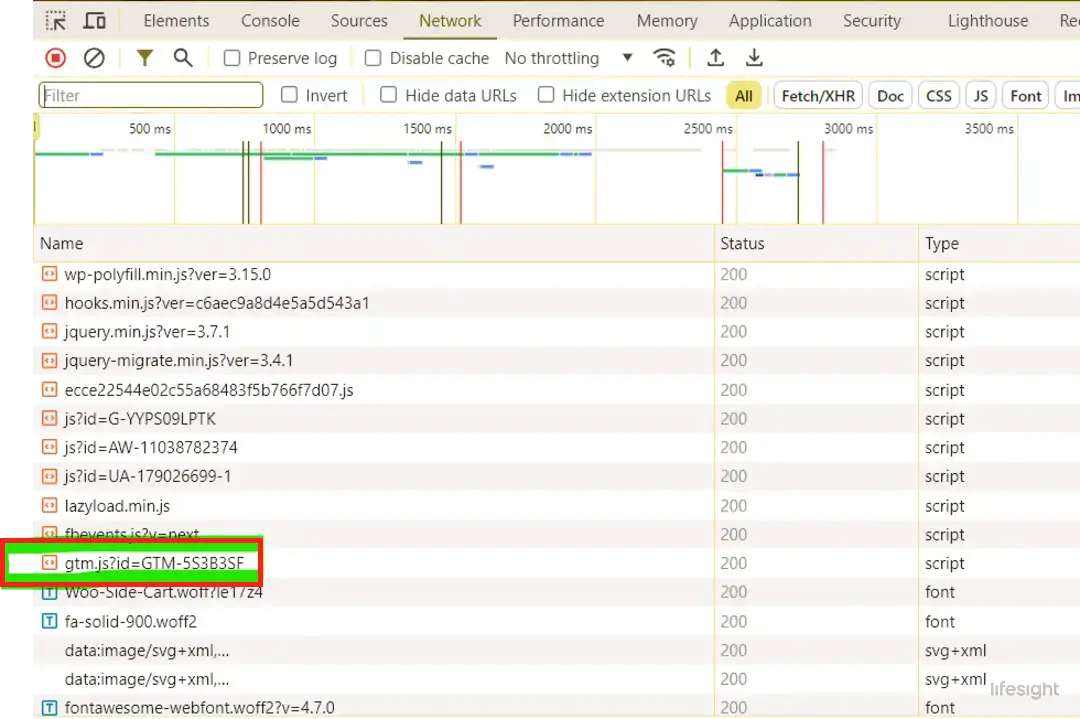
Task: Click the 1000 ms timeline overview marker
Action: click(287, 129)
